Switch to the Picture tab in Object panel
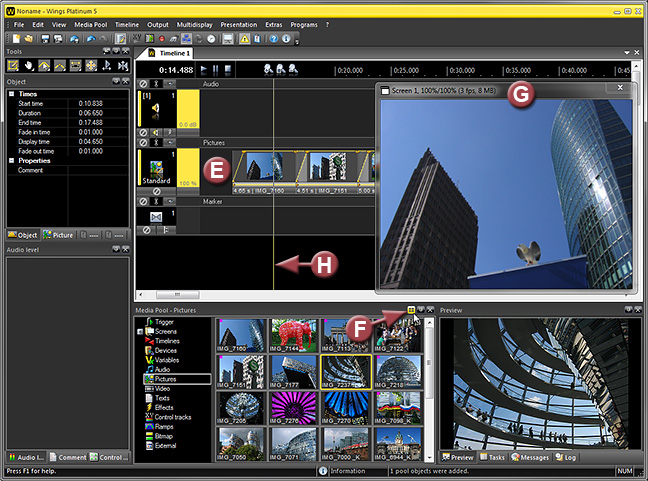Viewport: 648px width, 481px height. coord(58,235)
